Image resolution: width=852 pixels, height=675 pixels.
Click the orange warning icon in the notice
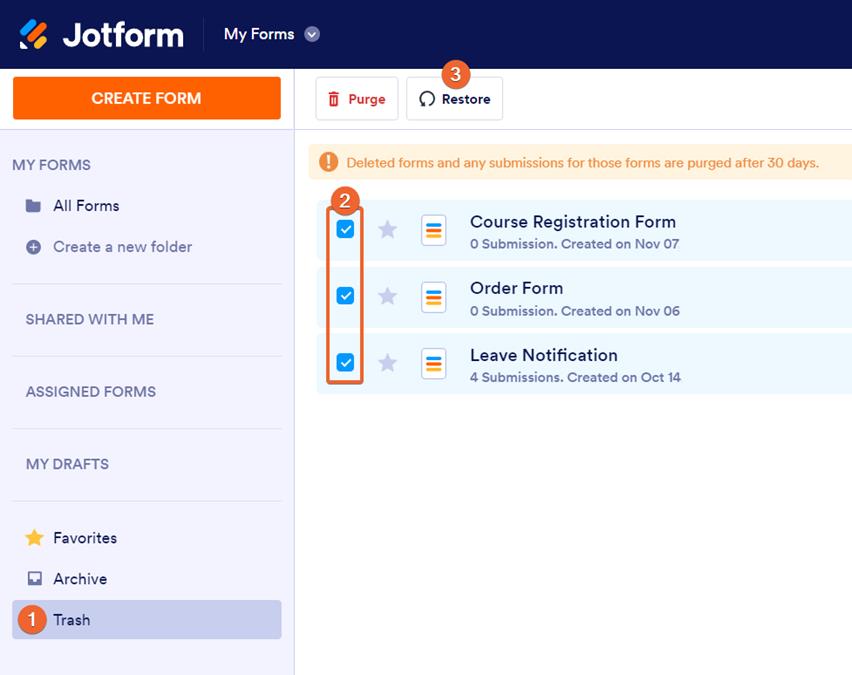[328, 162]
